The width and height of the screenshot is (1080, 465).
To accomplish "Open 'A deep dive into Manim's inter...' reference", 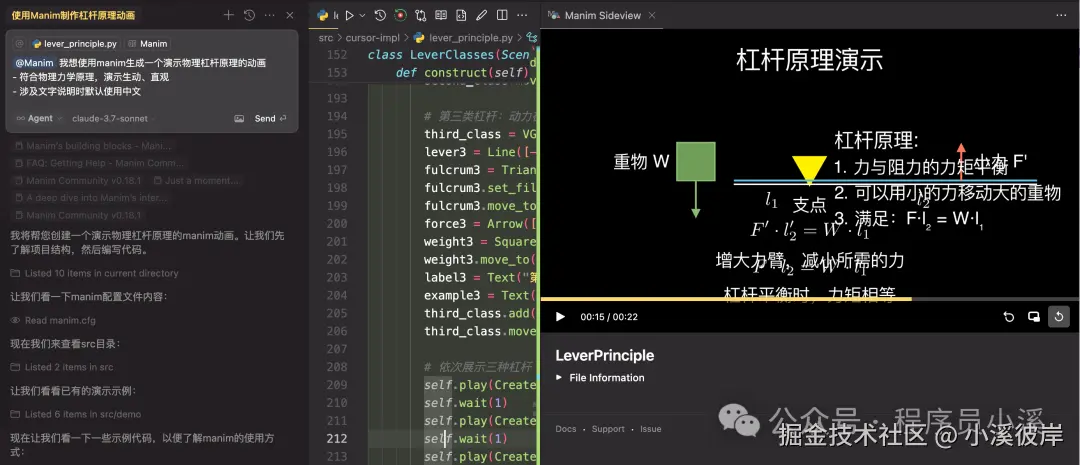I will tap(91, 198).
